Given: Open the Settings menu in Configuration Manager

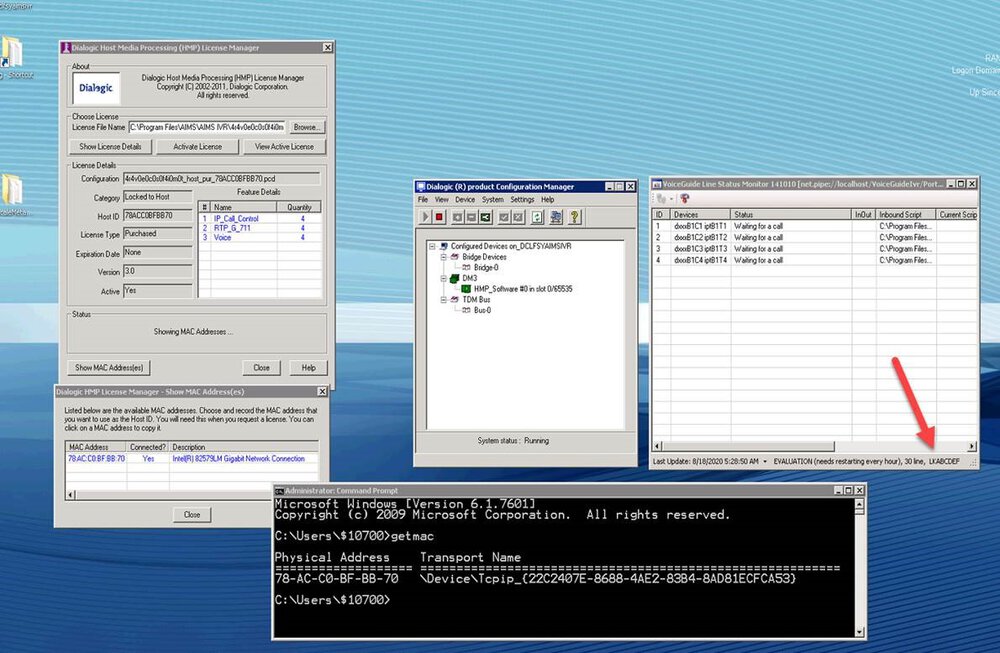Looking at the screenshot, I should tap(522, 200).
